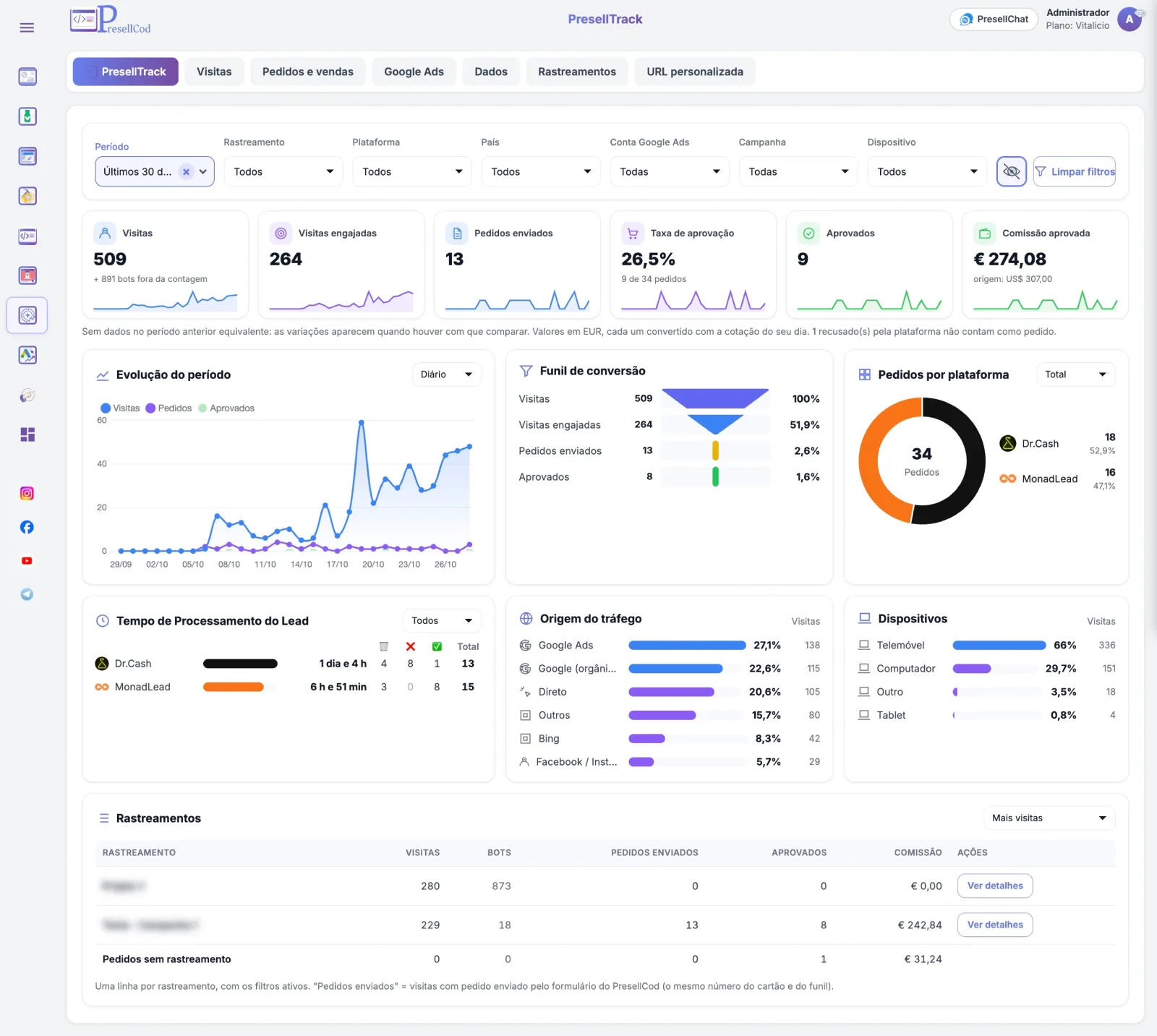Screen dimensions: 1157x1036
Task: Click the Limpar filtros button
Action: [1075, 171]
